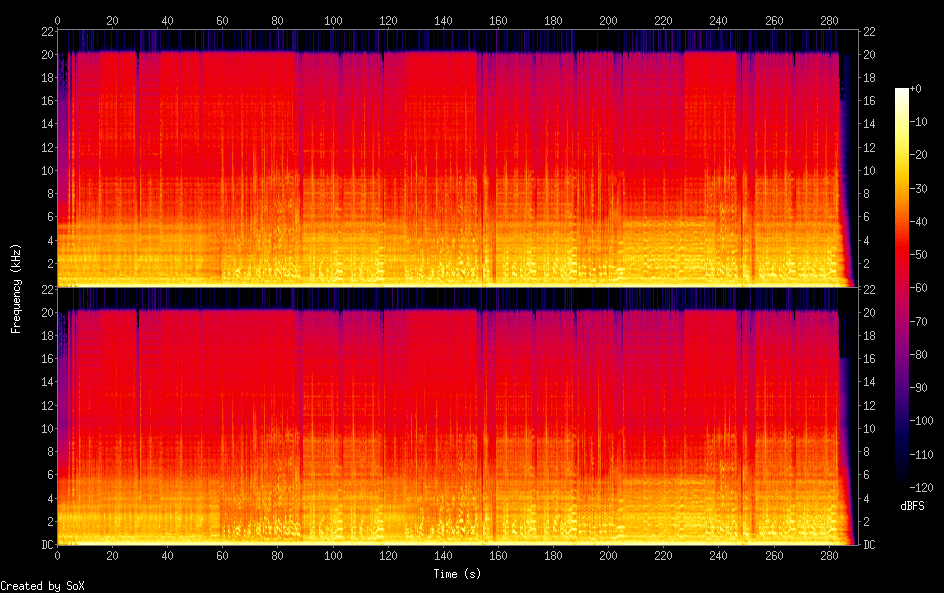Click the 140 tick on bottom time axis
Image resolution: width=944 pixels, height=593 pixels.
443,556
